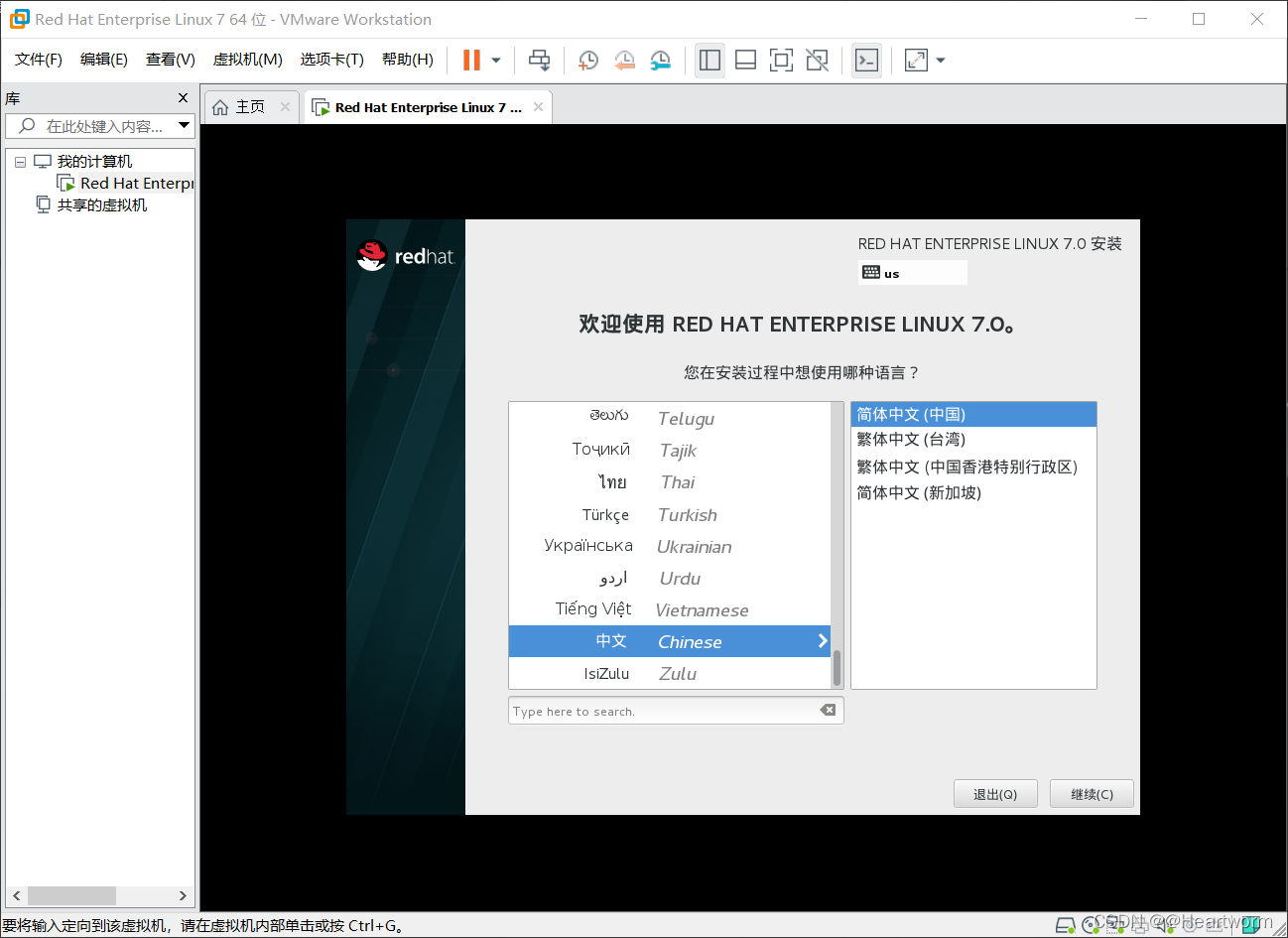The width and height of the screenshot is (1288, 938).
Task: Select Chinese in the language list
Action: coord(670,641)
